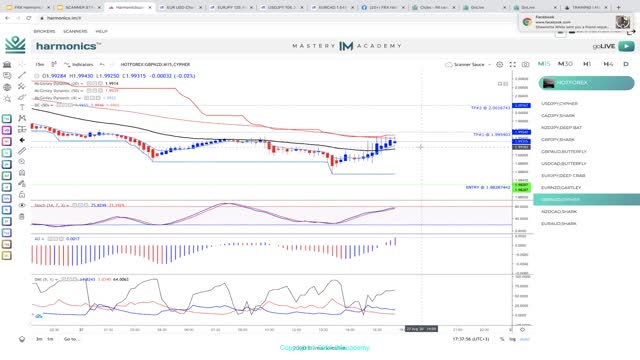Select GBPAUD BUTTERFLY from scanner list
The image size is (640, 360).
tap(564, 151)
